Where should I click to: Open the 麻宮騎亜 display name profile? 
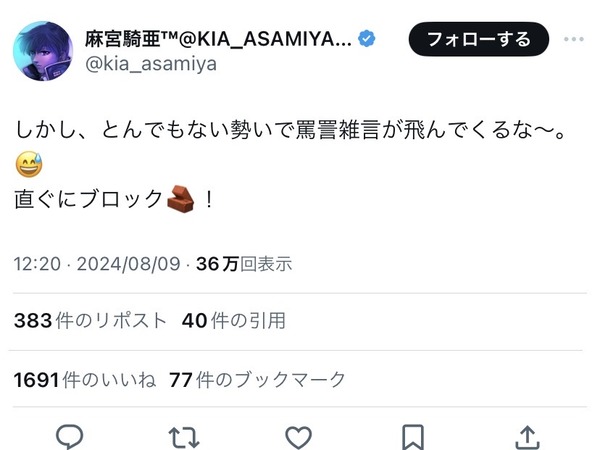tap(218, 39)
